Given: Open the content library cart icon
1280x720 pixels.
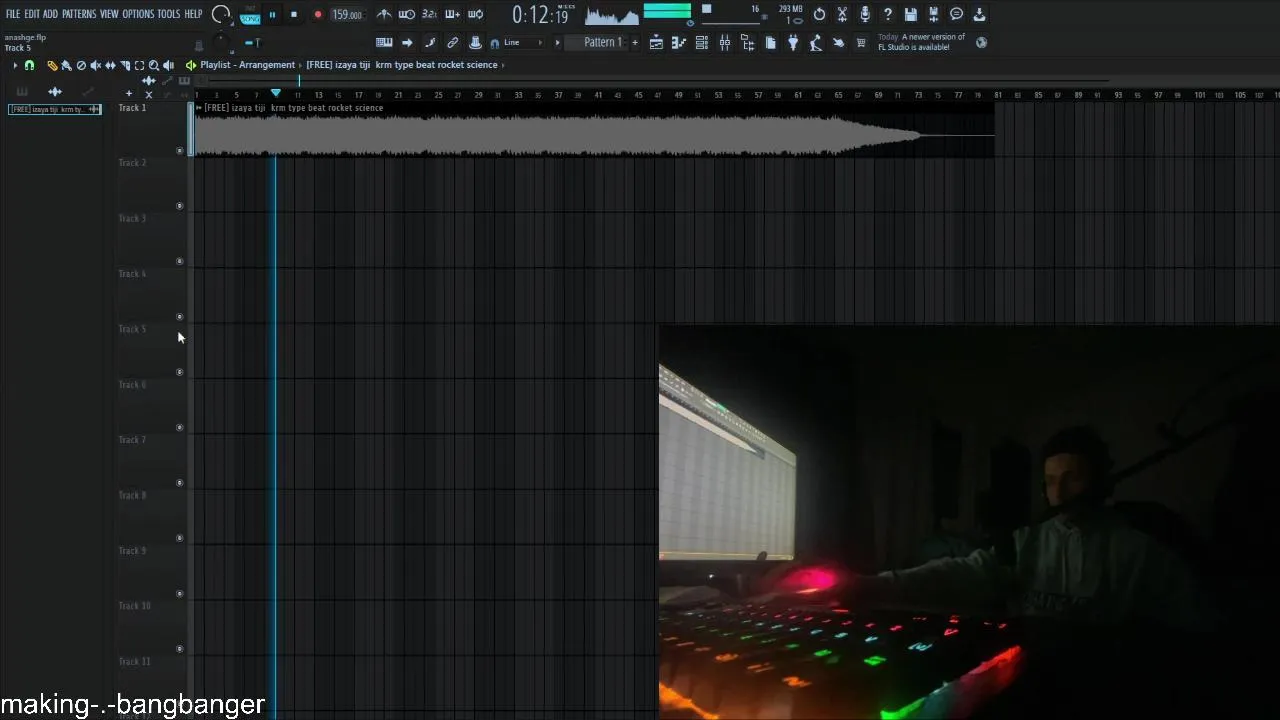Looking at the screenshot, I should [x=861, y=43].
